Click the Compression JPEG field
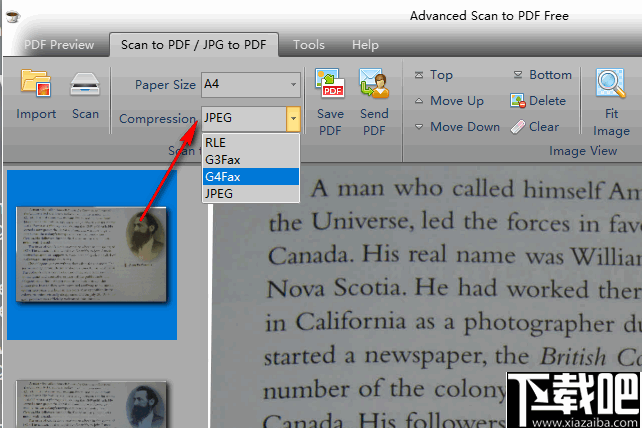Viewport: 642px width, 428px height. coord(244,118)
